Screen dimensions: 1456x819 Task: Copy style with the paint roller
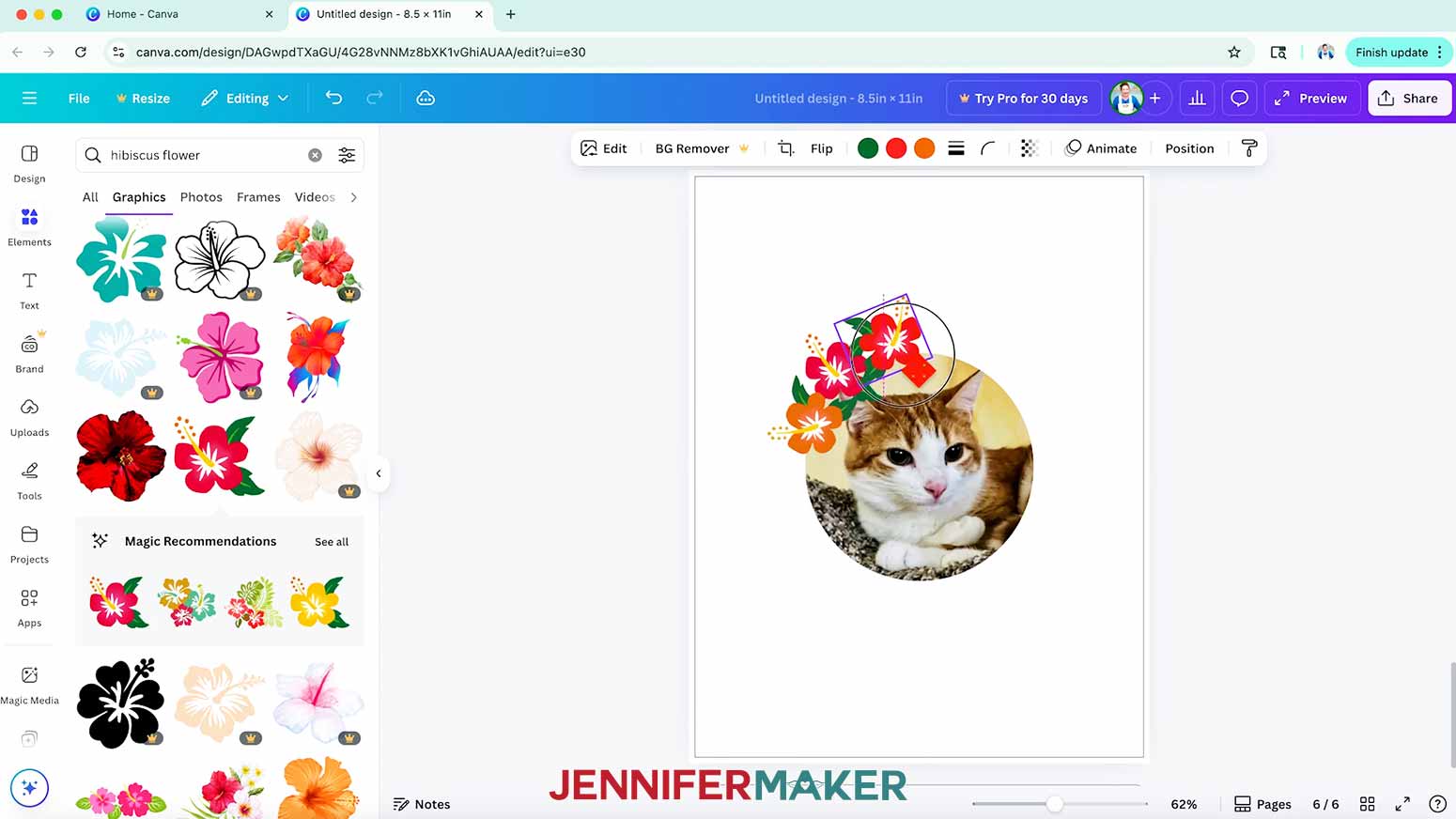(x=1249, y=148)
